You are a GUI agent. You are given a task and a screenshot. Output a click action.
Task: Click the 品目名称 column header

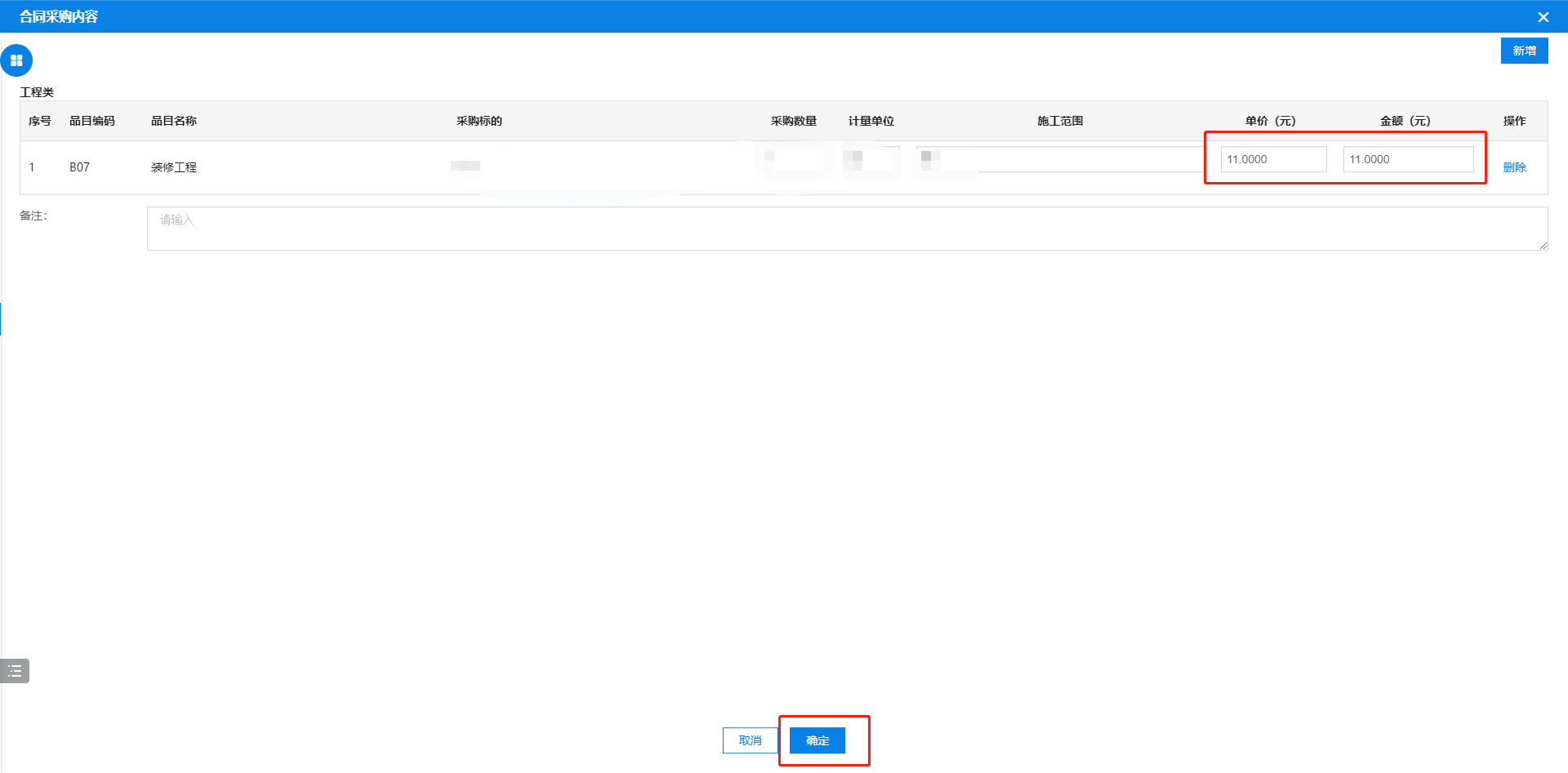174,121
